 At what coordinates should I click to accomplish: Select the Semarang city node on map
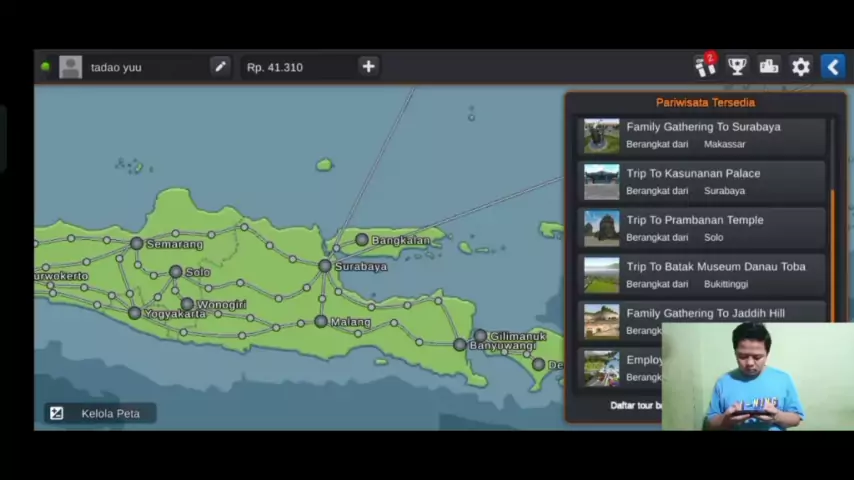click(137, 243)
